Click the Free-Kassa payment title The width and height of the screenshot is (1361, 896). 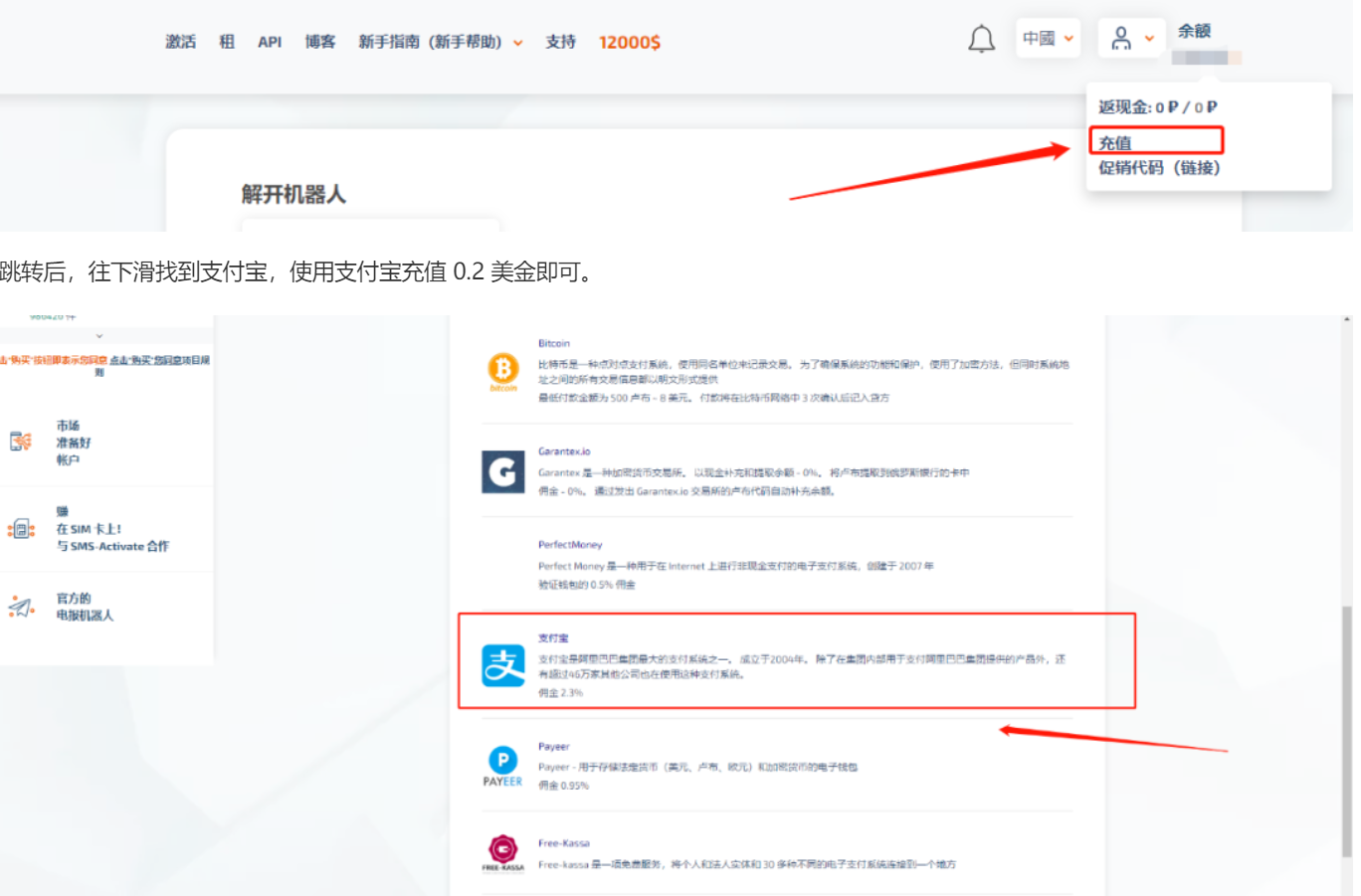click(564, 843)
